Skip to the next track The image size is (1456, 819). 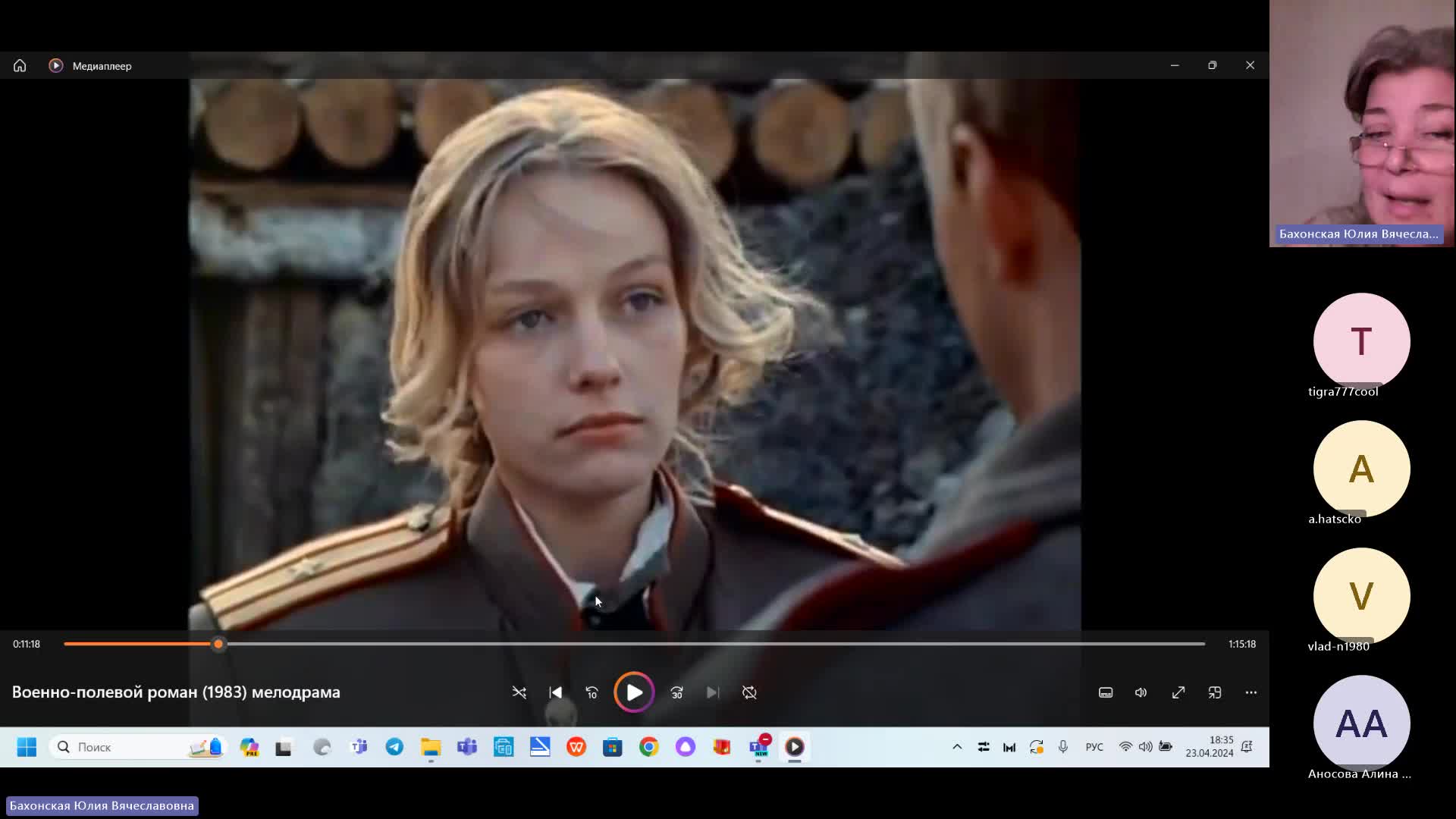713,692
